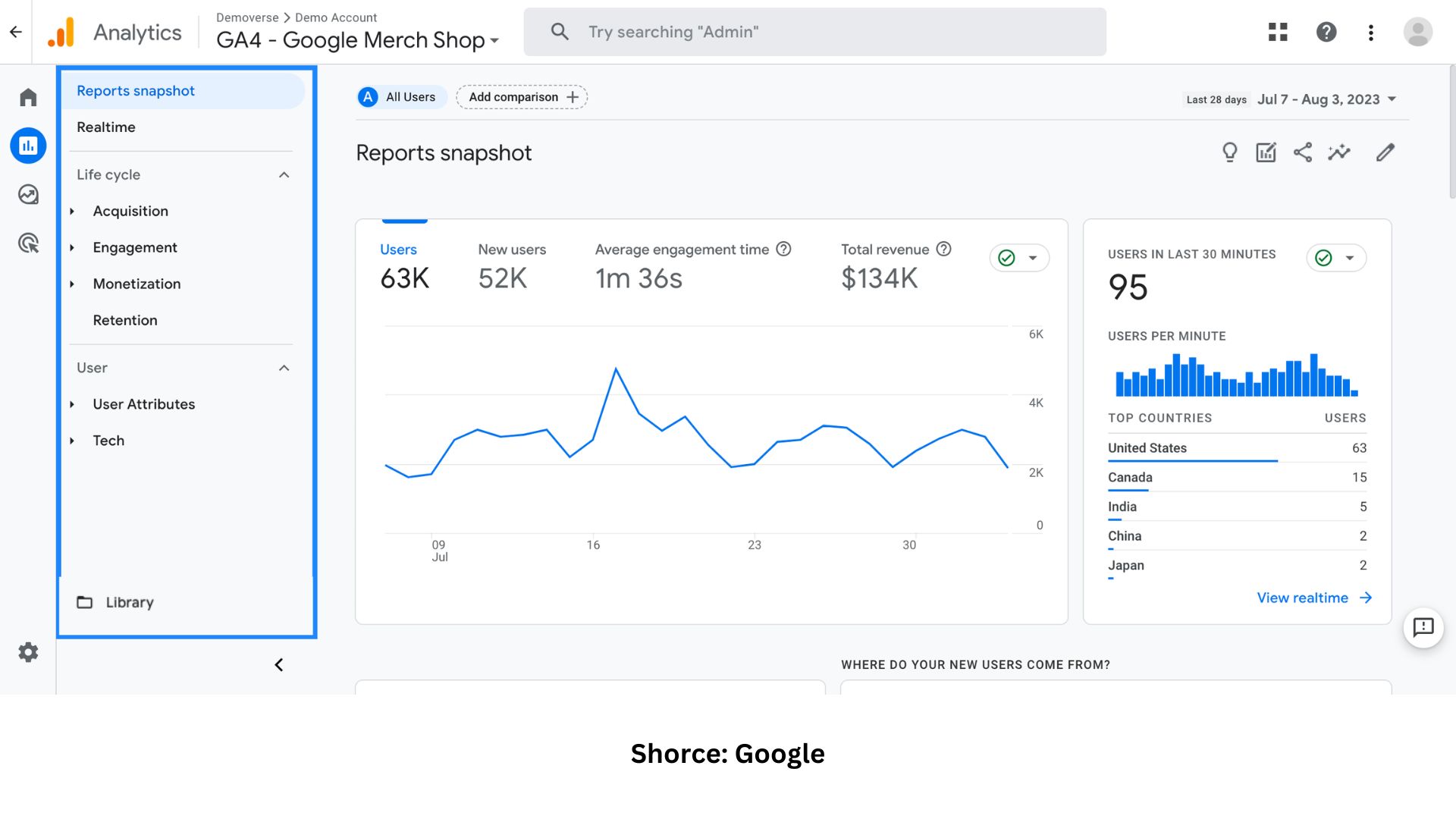Switch to the New users metric tab
Screen dimensions: 1456x819
511,264
